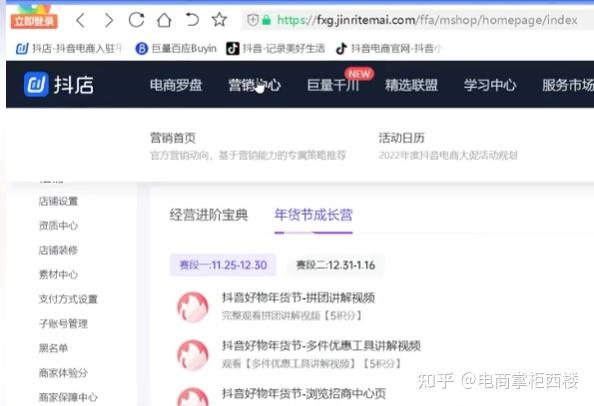
Task: Open 商家体验分 in sidebar
Action: tap(63, 373)
